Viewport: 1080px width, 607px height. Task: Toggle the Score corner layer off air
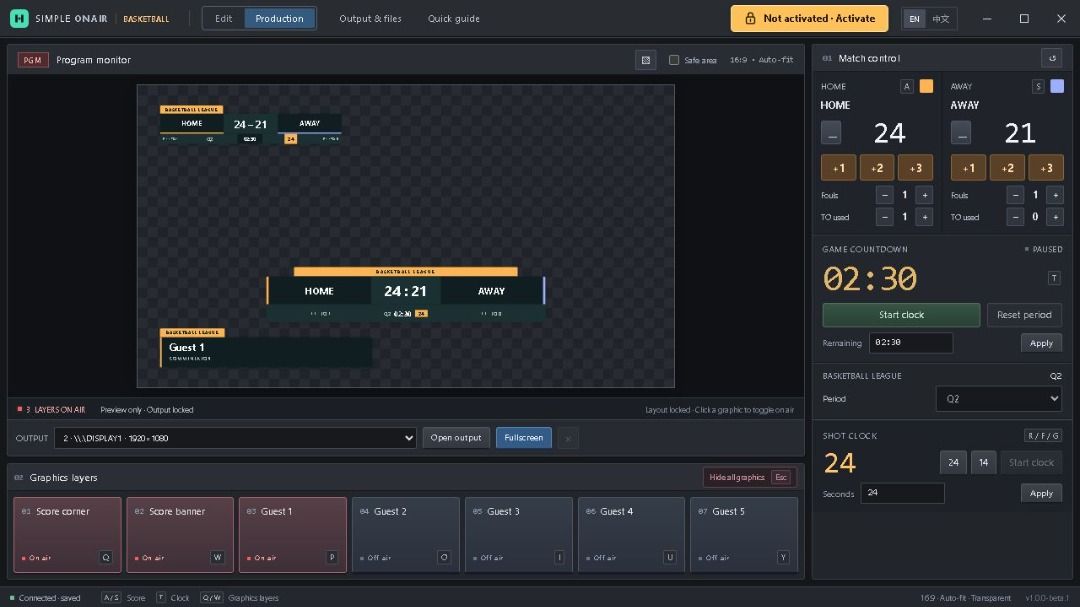click(x=68, y=535)
